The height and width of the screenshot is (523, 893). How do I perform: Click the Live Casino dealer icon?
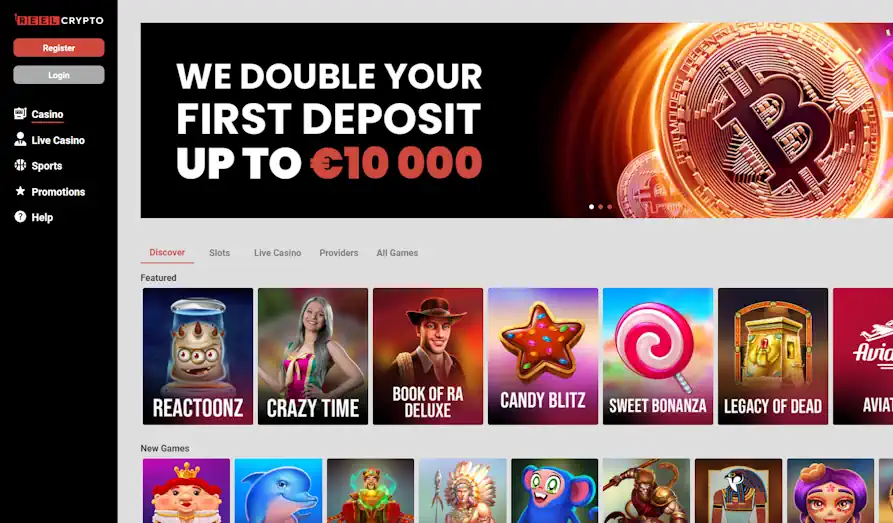(x=20, y=139)
